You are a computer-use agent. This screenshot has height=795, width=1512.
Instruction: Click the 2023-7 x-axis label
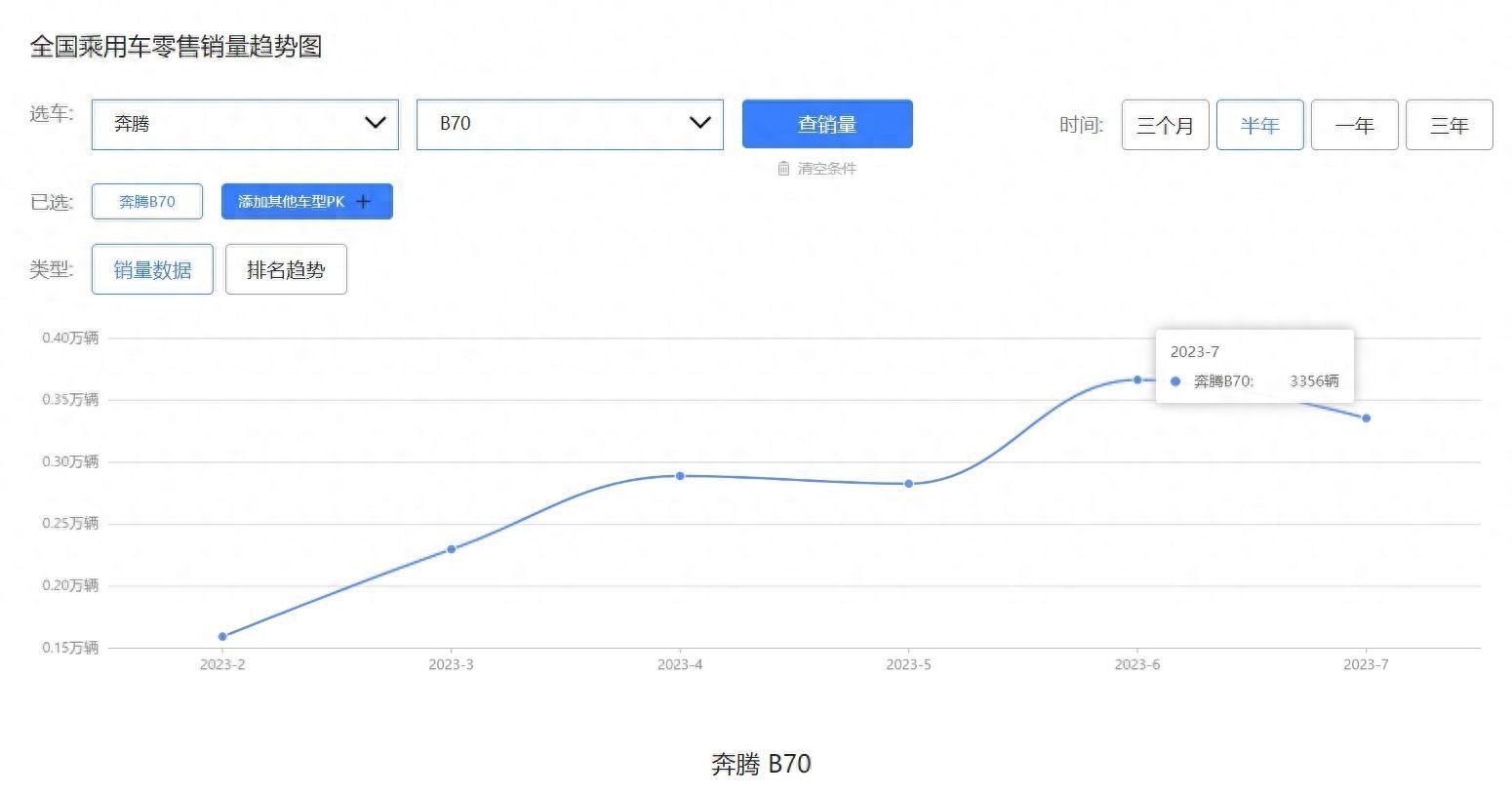pyautogui.click(x=1366, y=664)
